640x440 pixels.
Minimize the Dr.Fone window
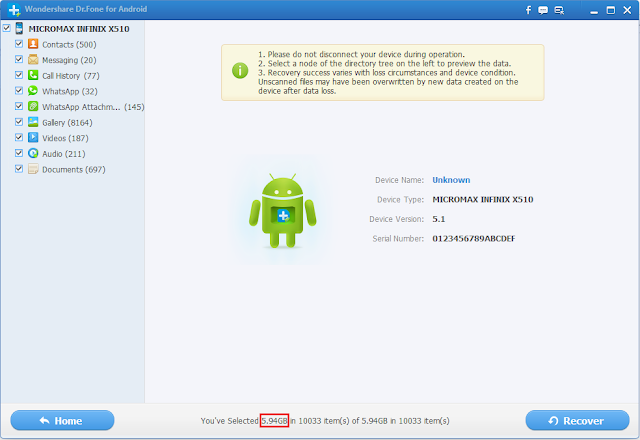594,11
